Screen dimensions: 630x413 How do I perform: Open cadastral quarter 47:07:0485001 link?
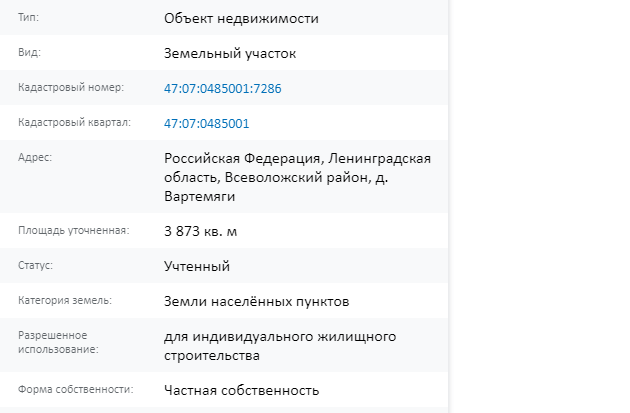207,123
